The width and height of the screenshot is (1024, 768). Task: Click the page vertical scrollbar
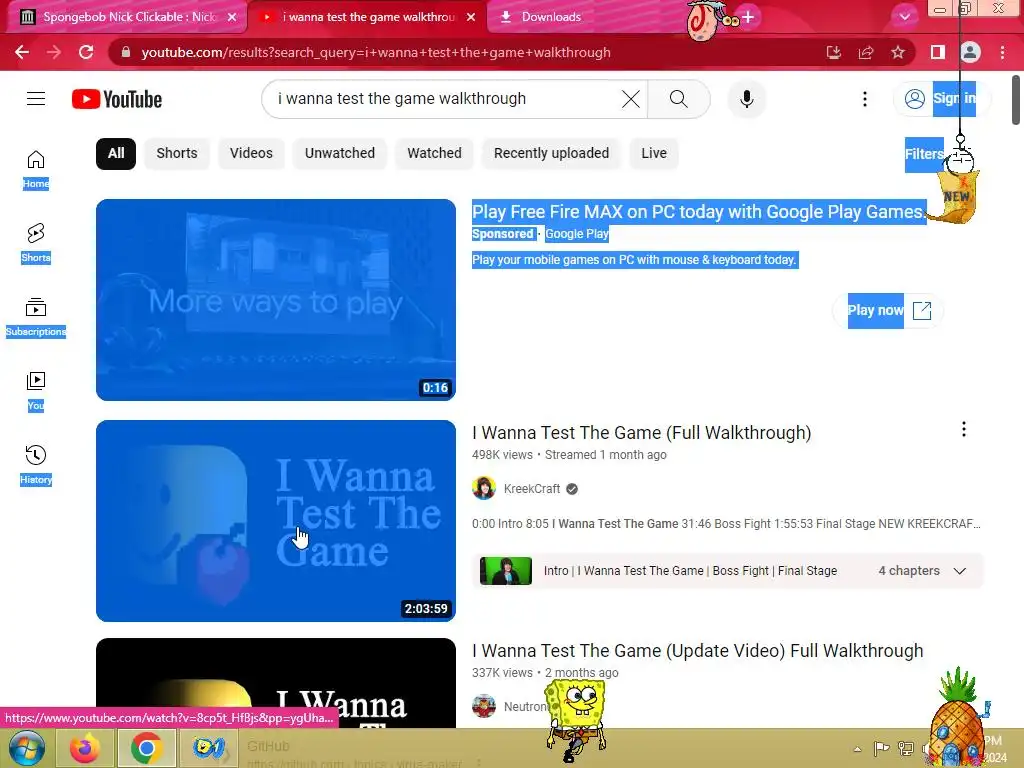1016,99
